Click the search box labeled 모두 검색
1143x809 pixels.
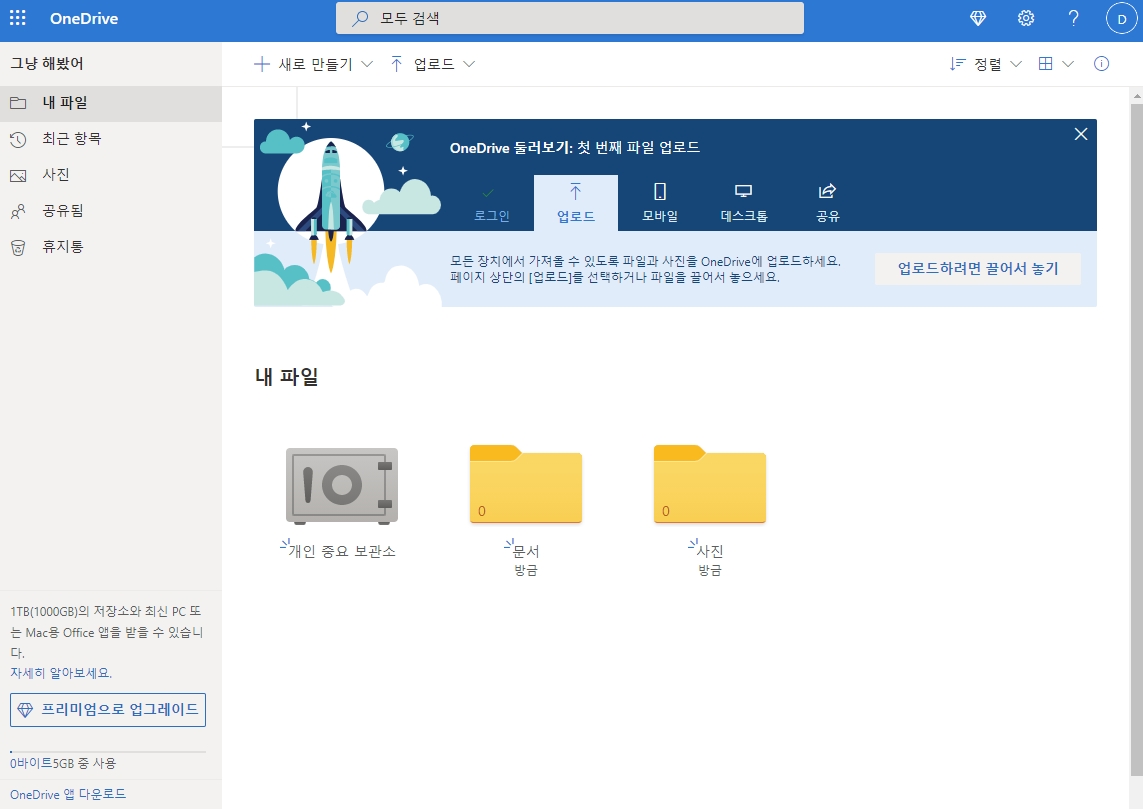(569, 18)
